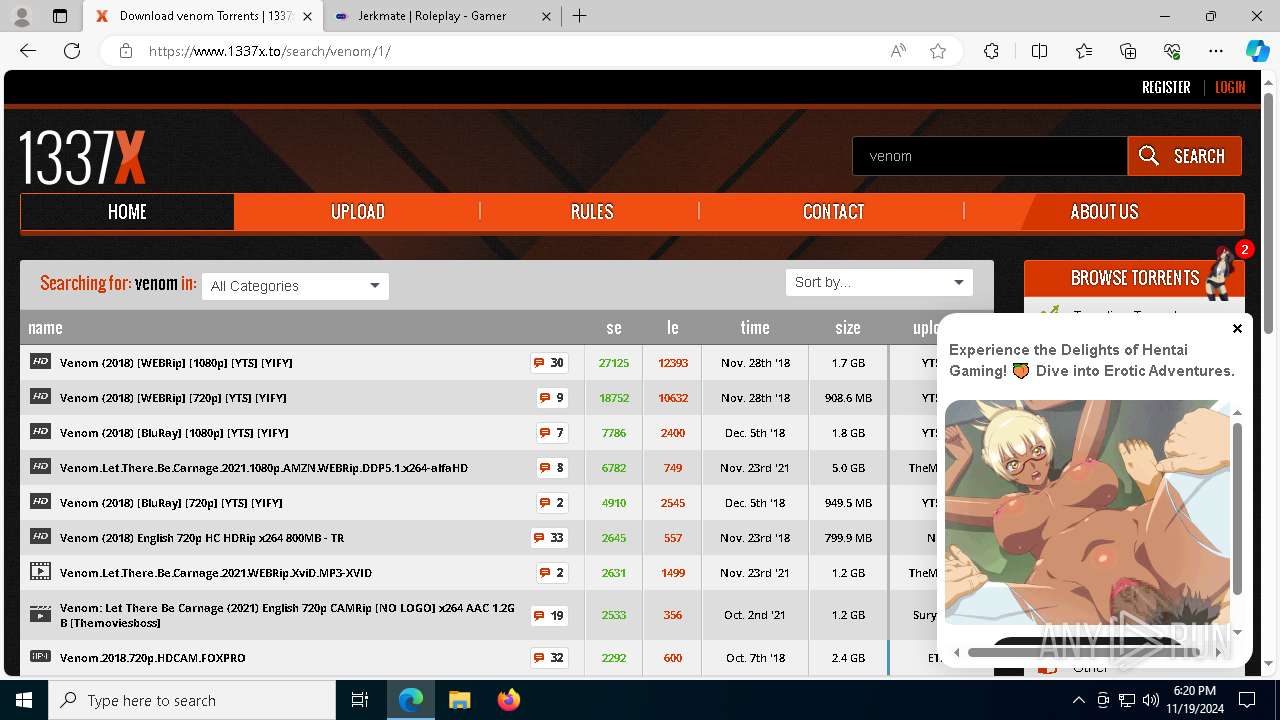Click the LOGIN link
Screen dimensions: 1280x720
[1230, 88]
